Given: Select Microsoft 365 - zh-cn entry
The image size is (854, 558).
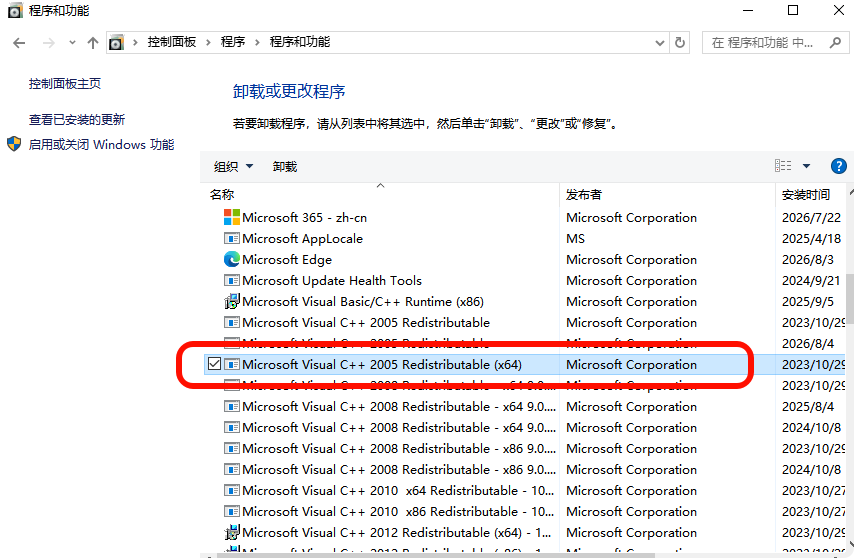Looking at the screenshot, I should click(304, 218).
